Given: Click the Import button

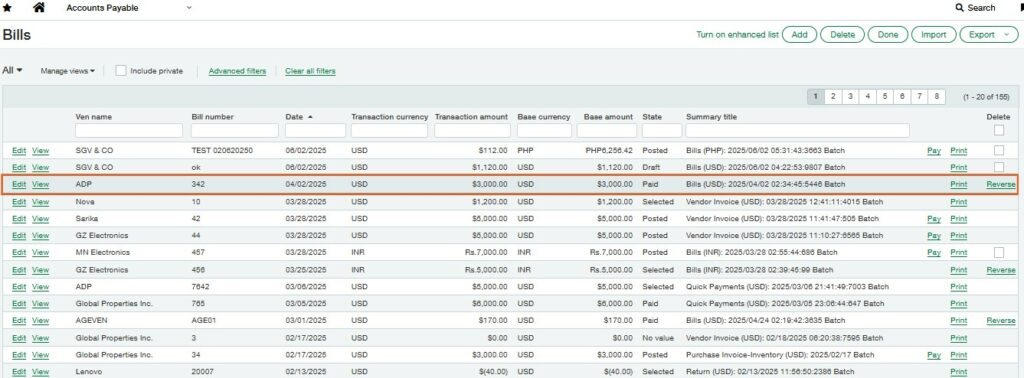Looking at the screenshot, I should click(933, 35).
